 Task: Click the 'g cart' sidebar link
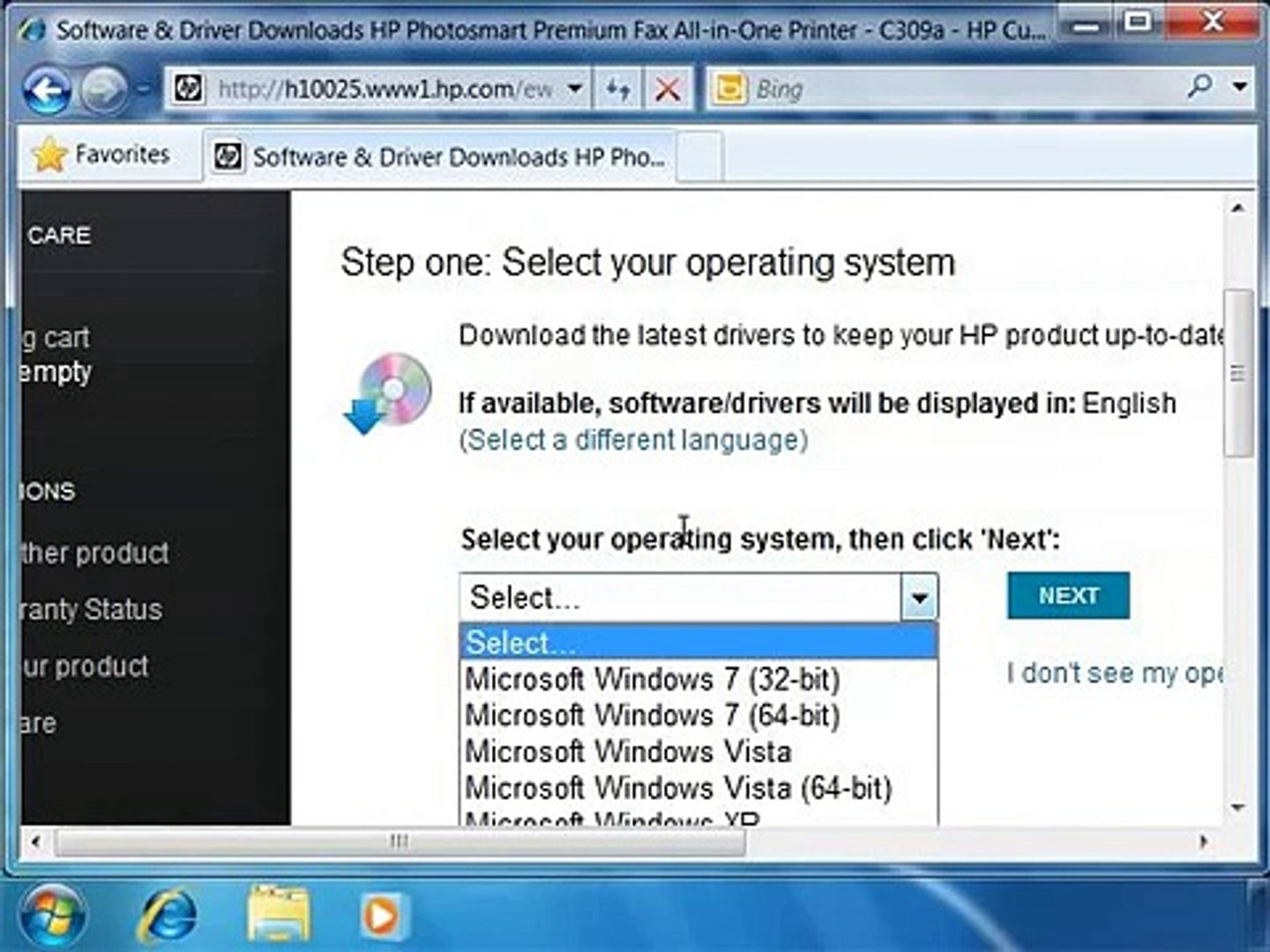tap(56, 338)
